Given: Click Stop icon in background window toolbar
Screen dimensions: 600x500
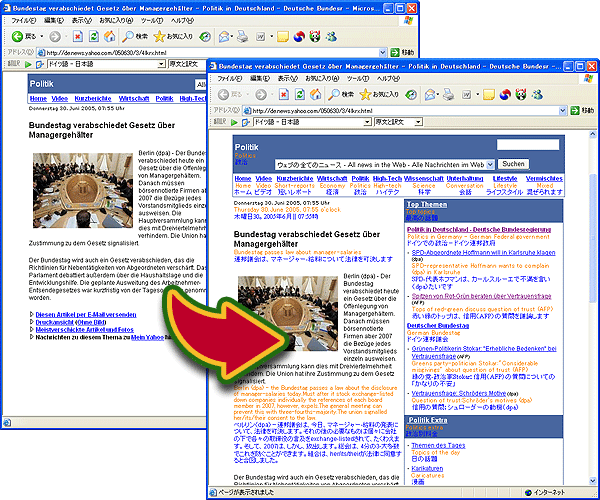Looking at the screenshot, I should [x=78, y=36].
